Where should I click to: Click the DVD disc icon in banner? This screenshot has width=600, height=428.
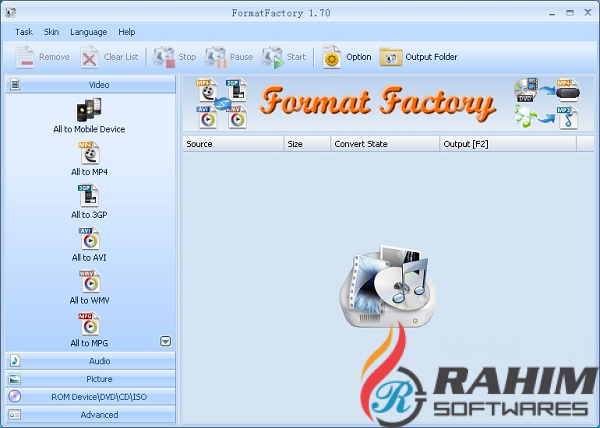point(526,90)
